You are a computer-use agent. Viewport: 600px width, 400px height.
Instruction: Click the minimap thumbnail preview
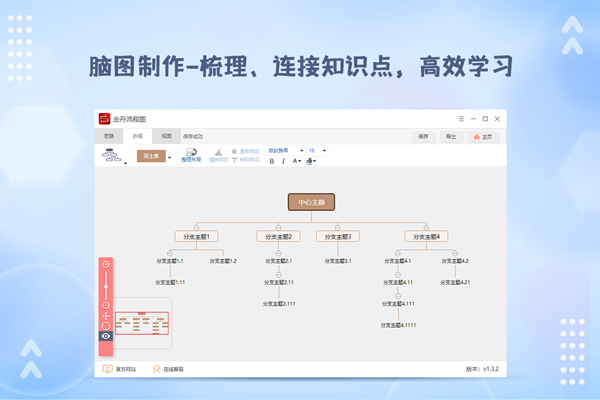coord(140,323)
